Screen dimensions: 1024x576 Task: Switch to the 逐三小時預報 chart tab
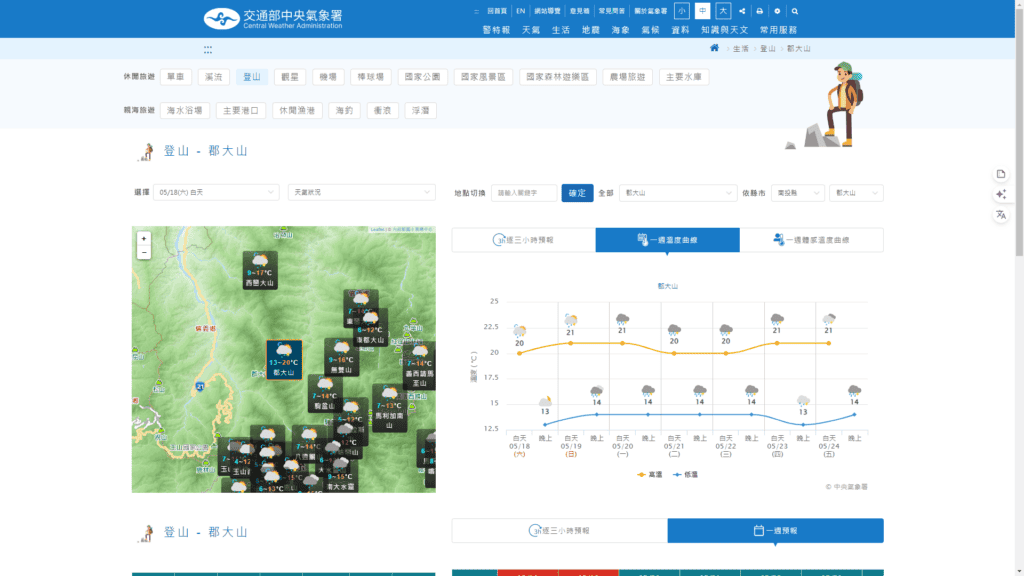pyautogui.click(x=524, y=240)
